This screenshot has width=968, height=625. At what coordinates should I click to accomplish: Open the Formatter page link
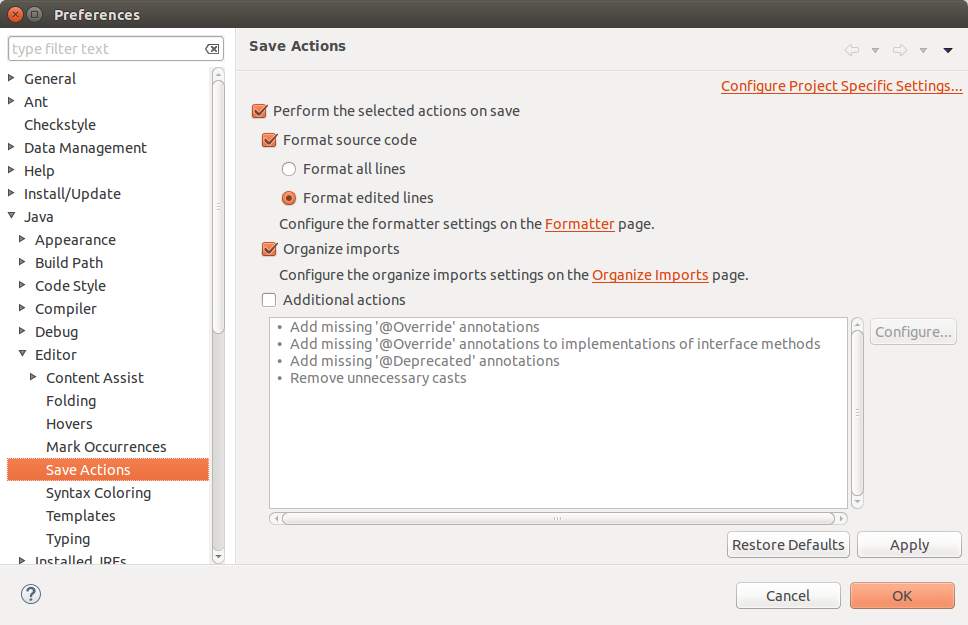579,224
